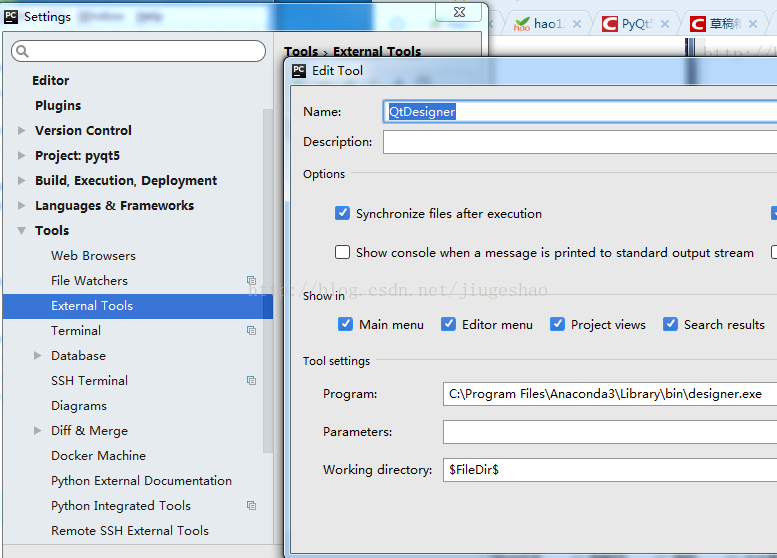Uncheck the Editor menu option
Image resolution: width=777 pixels, height=558 pixels.
[448, 324]
